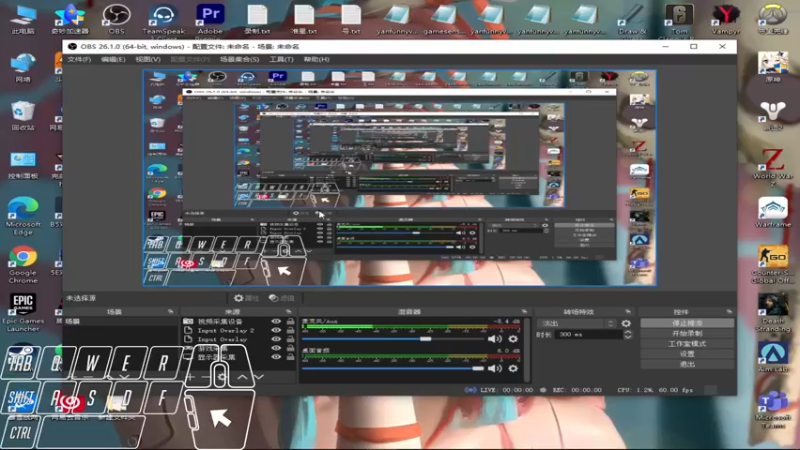Launch Counter-Strike Global Offensive shortcut
The width and height of the screenshot is (800, 450).
click(773, 265)
